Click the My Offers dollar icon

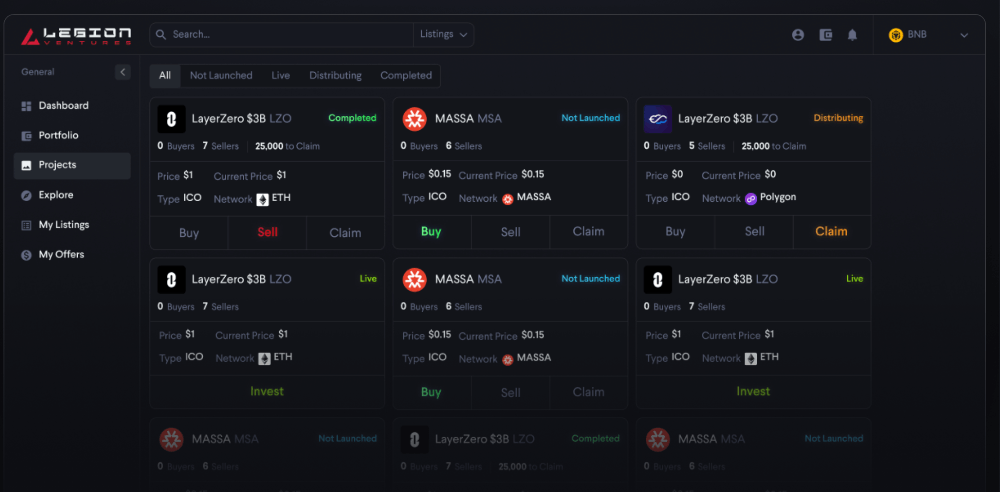click(x=26, y=255)
